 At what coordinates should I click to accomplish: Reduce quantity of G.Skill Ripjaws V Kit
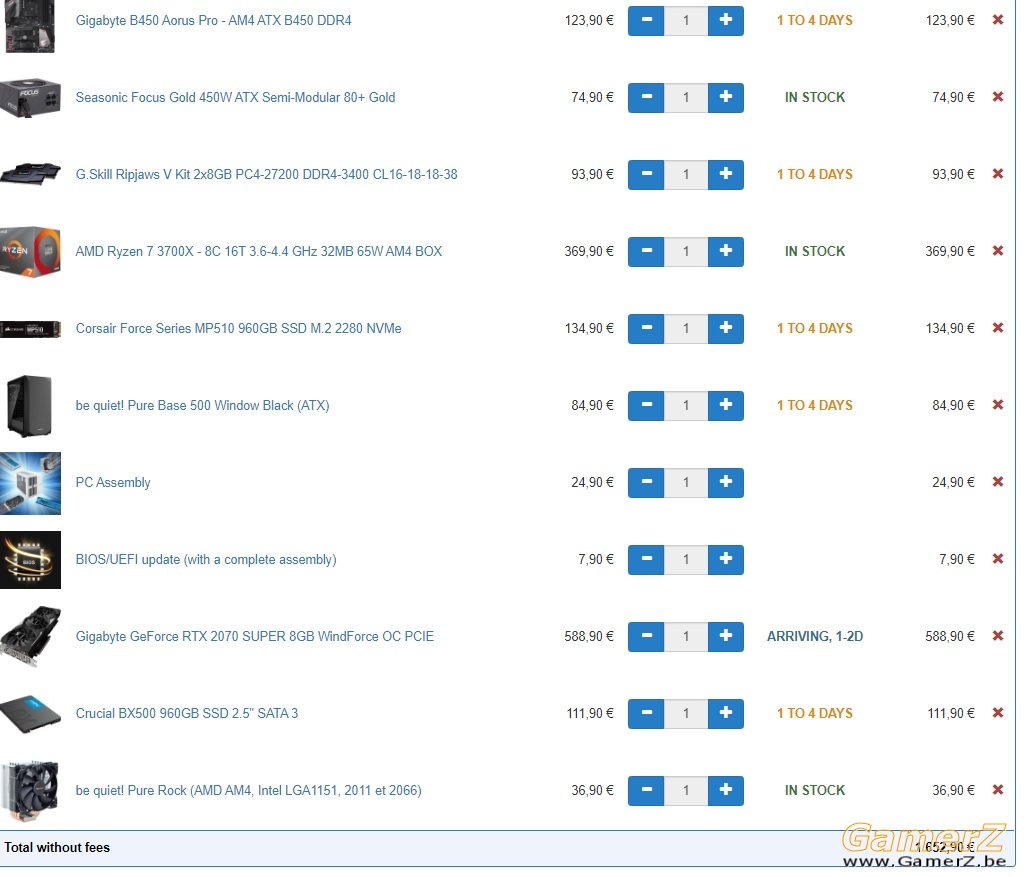[646, 174]
